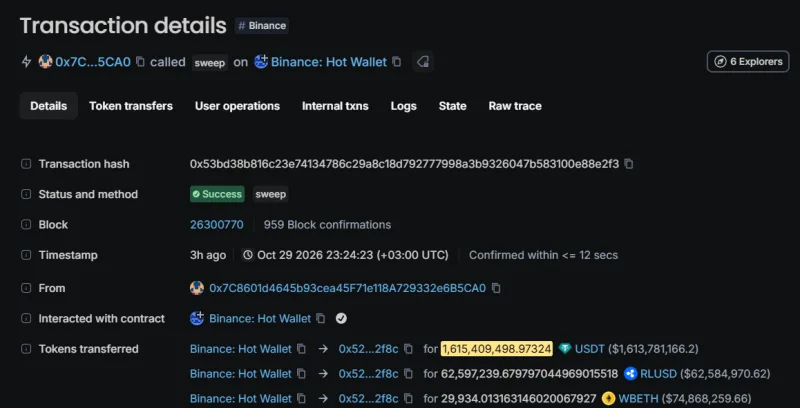The height and width of the screenshot is (408, 800).
Task: Click the avatar icon beside From address
Action: point(197,288)
